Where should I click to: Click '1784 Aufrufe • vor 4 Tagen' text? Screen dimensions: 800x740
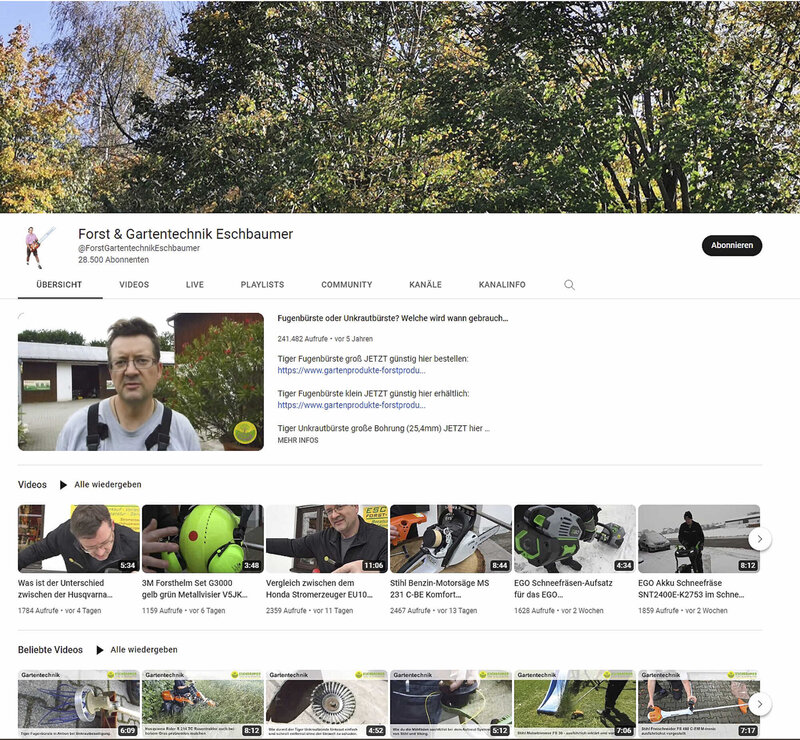coord(60,610)
